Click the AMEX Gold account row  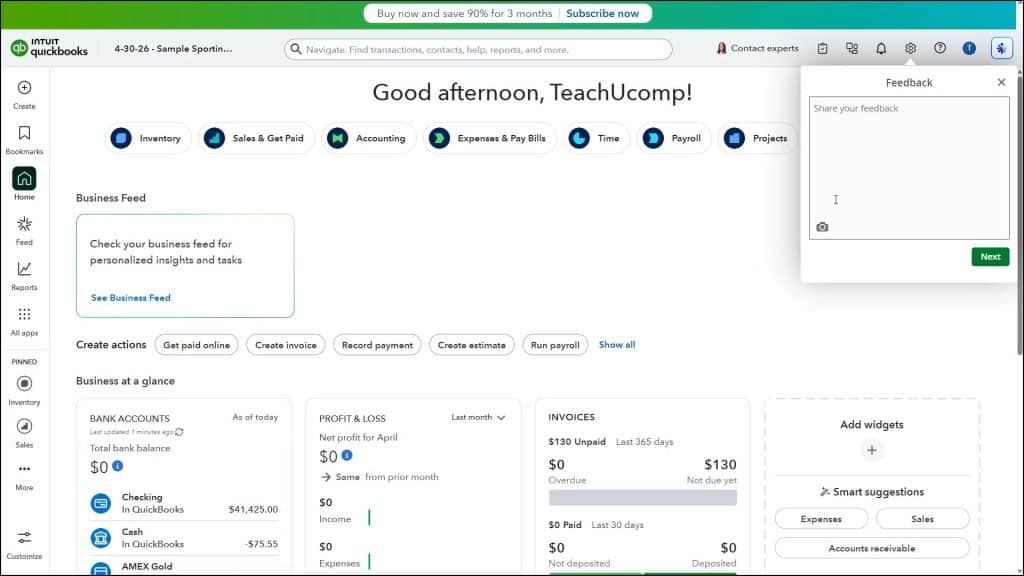click(x=184, y=567)
